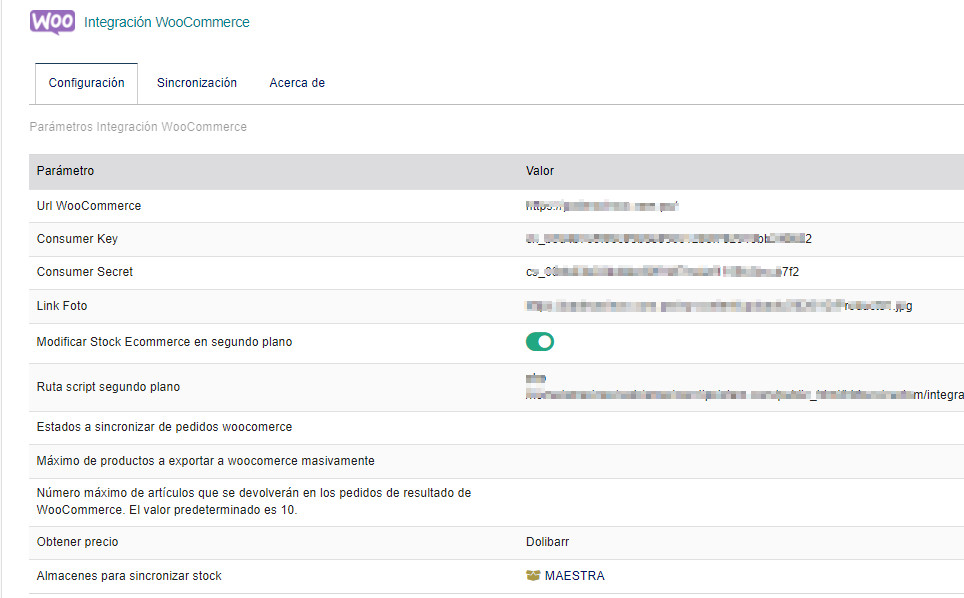The height and width of the screenshot is (598, 964).
Task: Switch to the Sincronización tab
Action: 197,83
